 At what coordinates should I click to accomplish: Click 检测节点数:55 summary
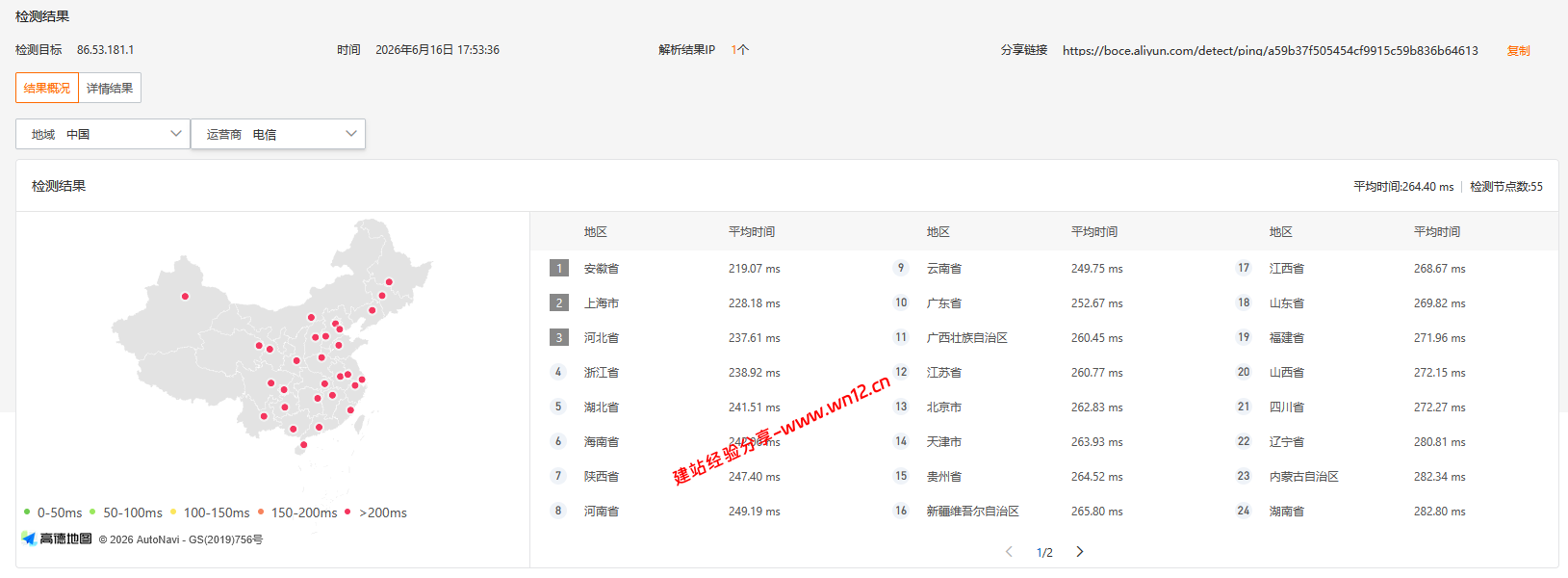pos(1506,187)
